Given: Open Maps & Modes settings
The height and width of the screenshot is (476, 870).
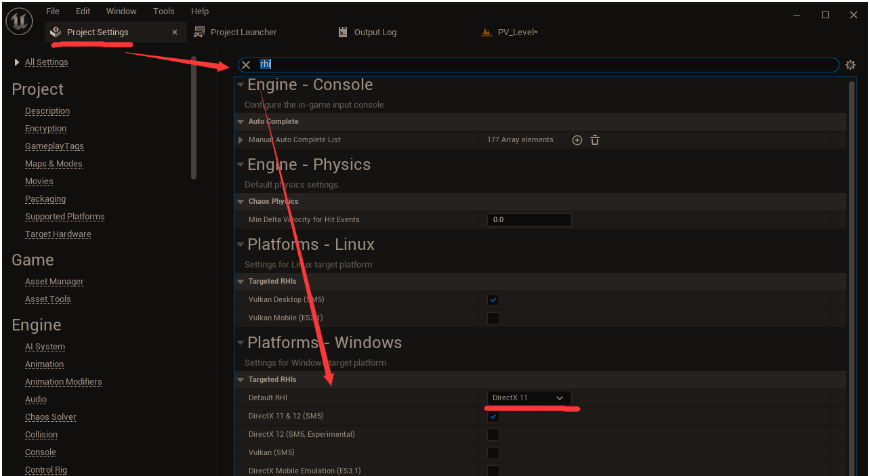Looking at the screenshot, I should point(53,164).
